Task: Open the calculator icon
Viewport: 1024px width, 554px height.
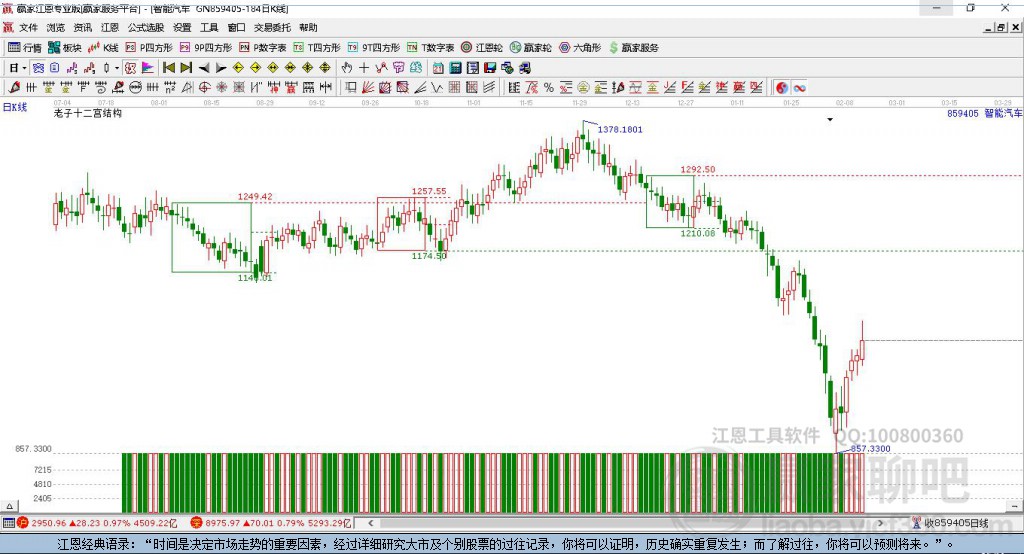Action: (x=456, y=68)
